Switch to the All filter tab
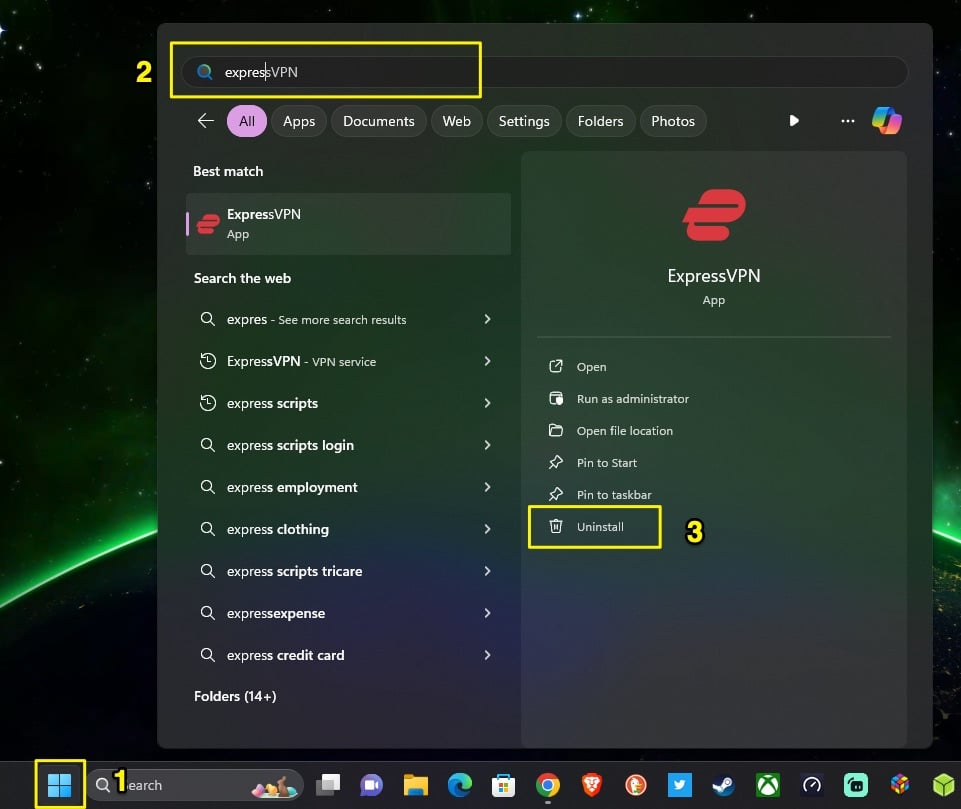 click(247, 121)
